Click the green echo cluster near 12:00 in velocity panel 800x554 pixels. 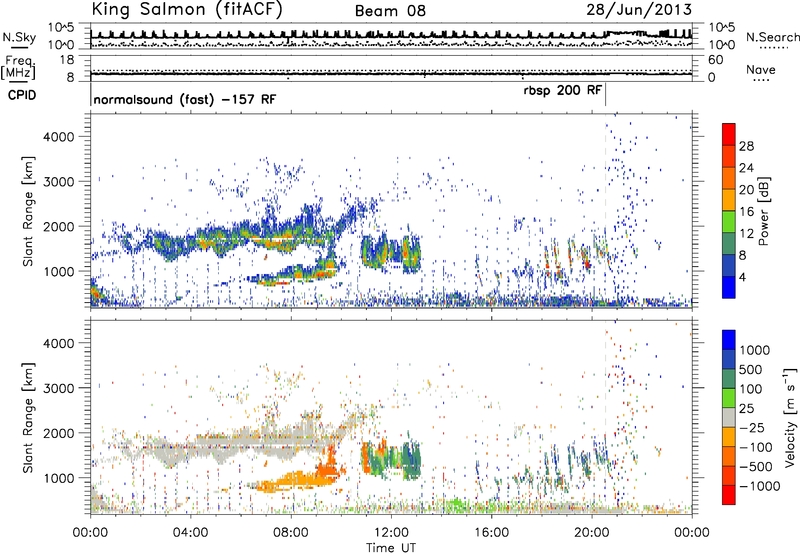click(x=392, y=460)
